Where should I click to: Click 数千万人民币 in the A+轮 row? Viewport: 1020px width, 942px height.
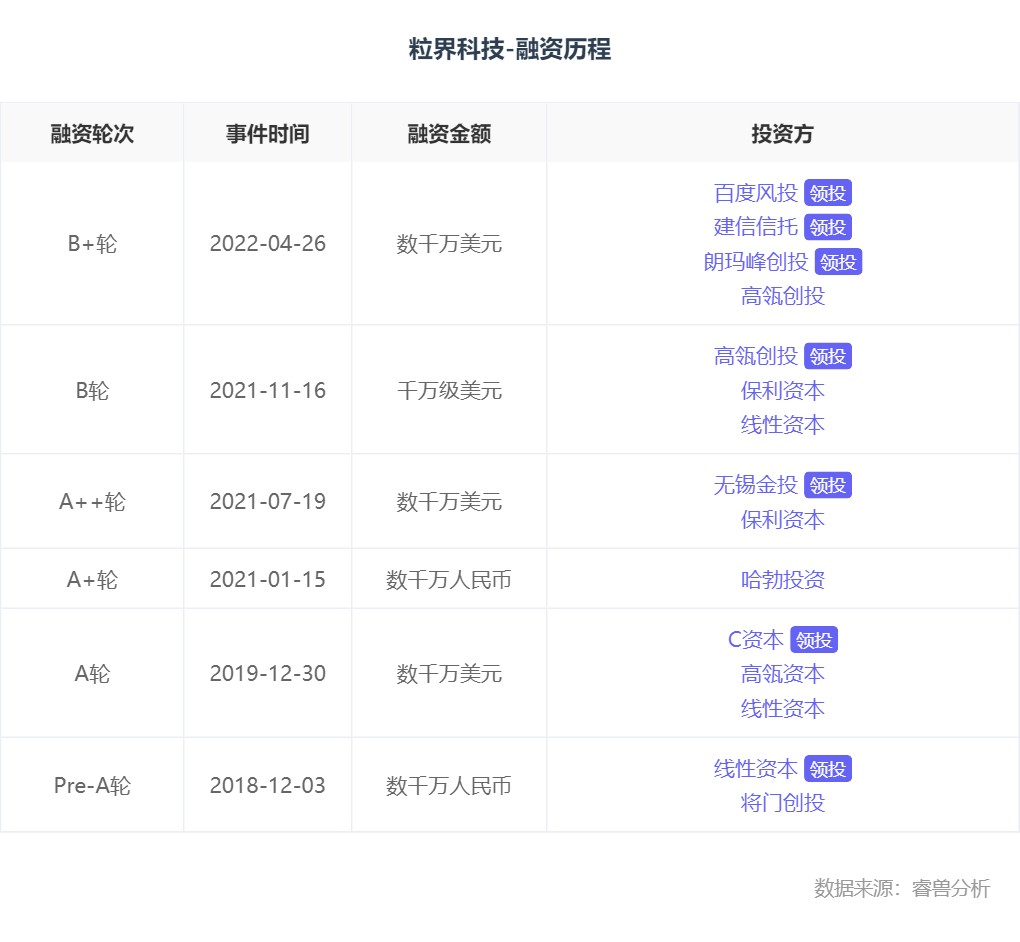pyautogui.click(x=449, y=580)
